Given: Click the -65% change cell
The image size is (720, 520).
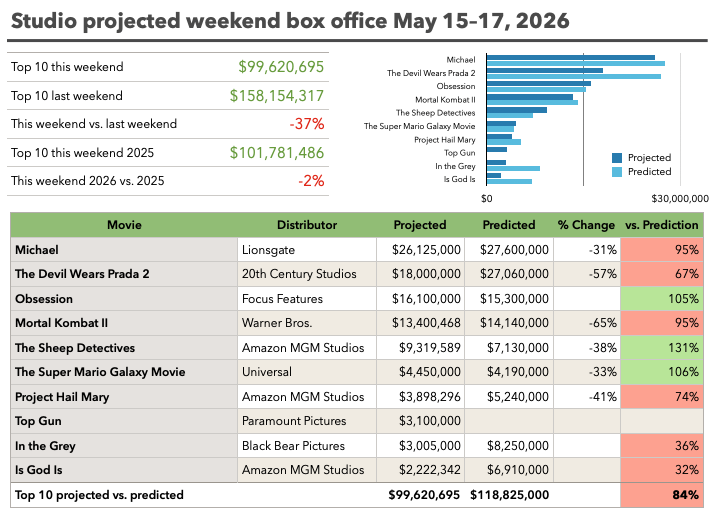Looking at the screenshot, I should click(586, 323).
